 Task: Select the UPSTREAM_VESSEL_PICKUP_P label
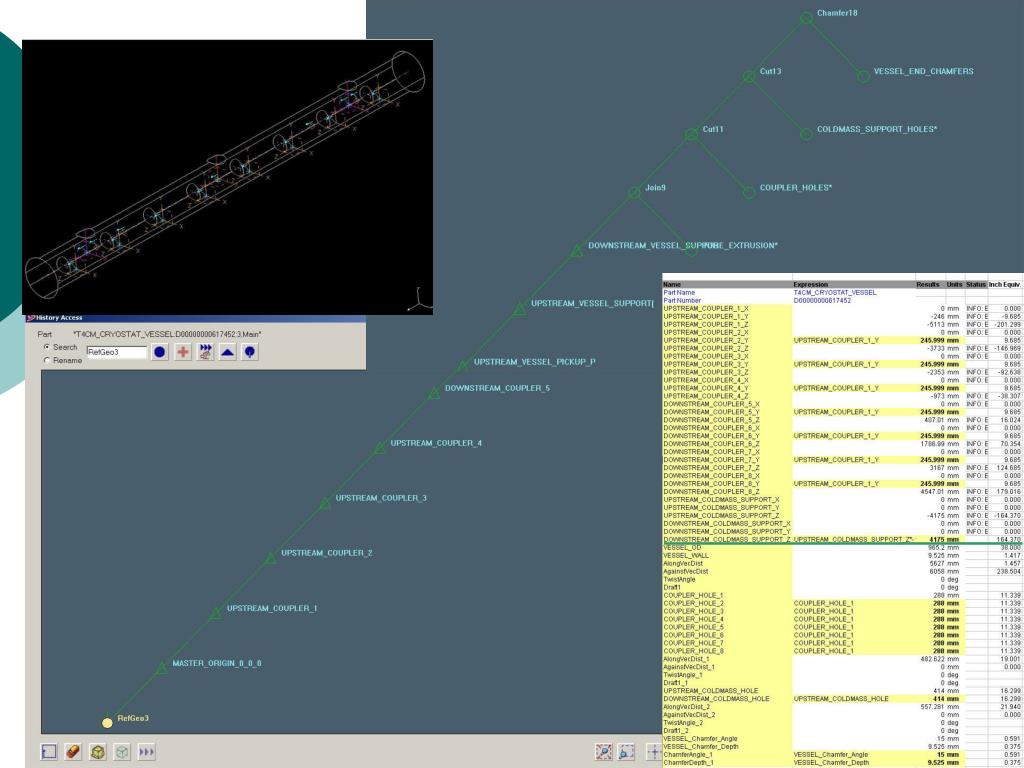534,361
